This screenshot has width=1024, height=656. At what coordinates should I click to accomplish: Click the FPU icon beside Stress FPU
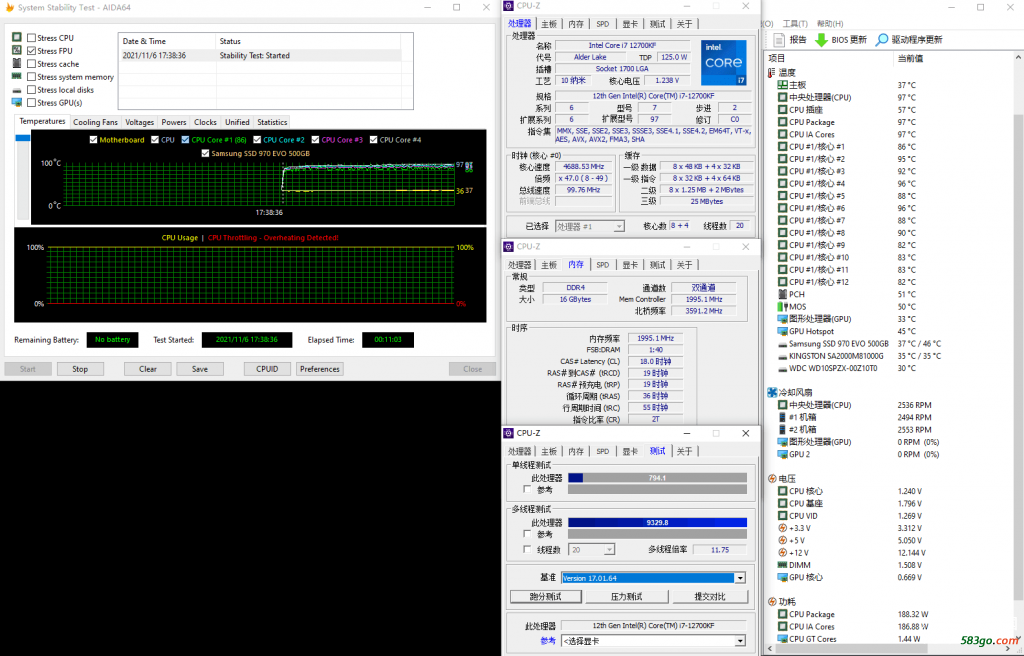[x=17, y=50]
